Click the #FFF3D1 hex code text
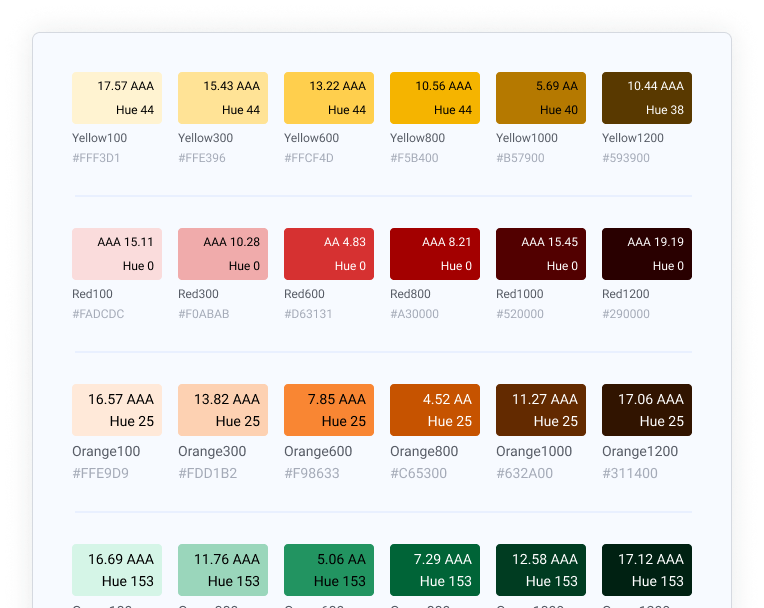This screenshot has width=764, height=608. click(96, 158)
